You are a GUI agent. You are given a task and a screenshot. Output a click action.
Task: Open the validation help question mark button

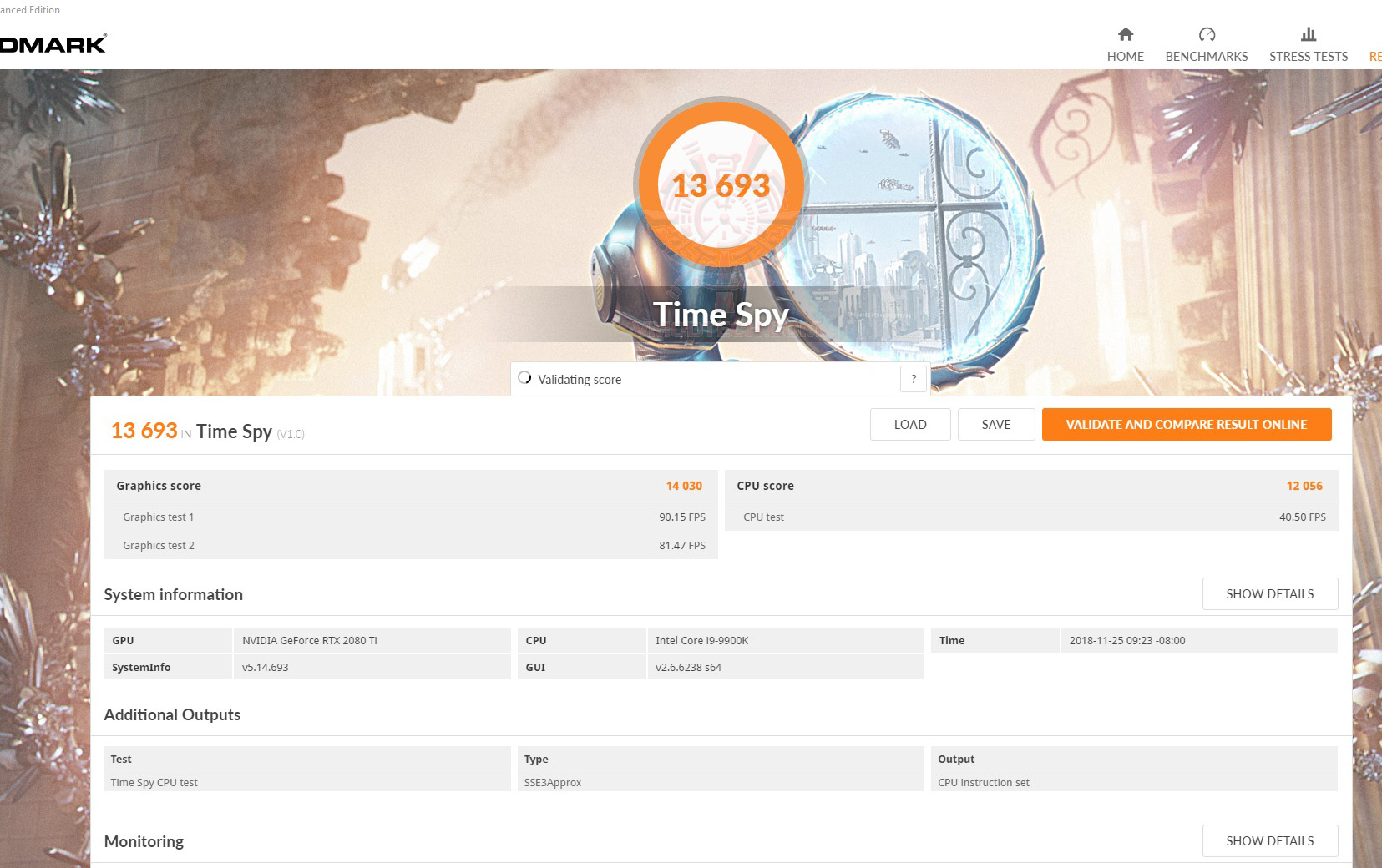(914, 379)
